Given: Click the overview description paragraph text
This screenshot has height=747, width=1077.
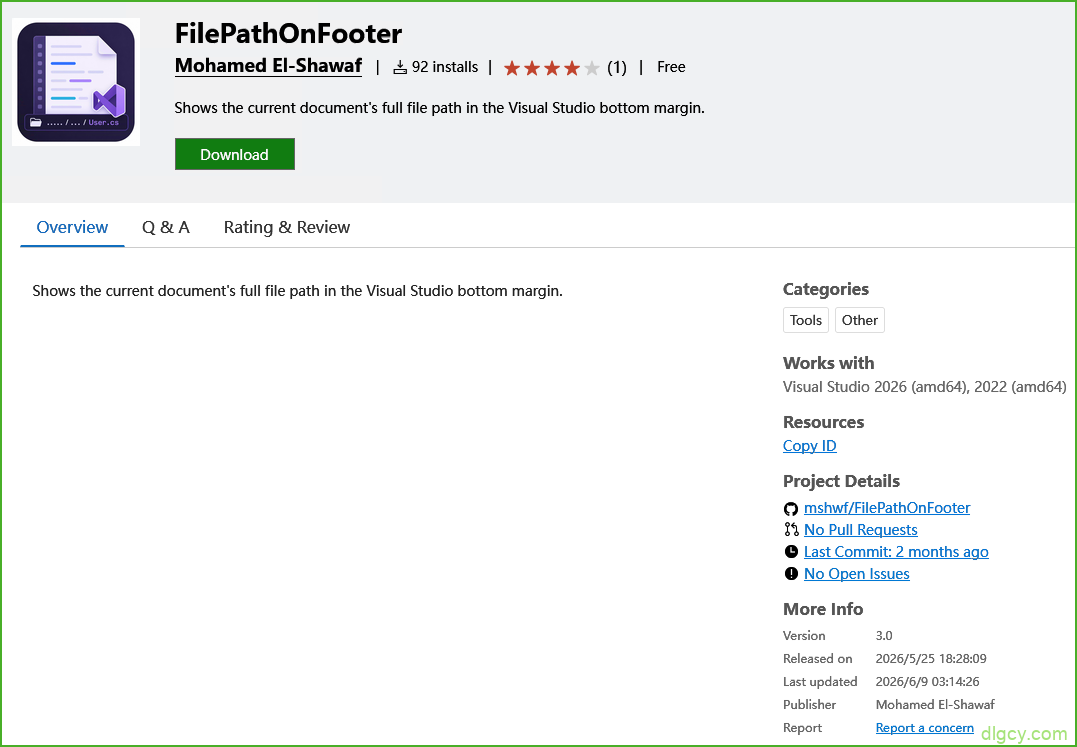Looking at the screenshot, I should 297,291.
